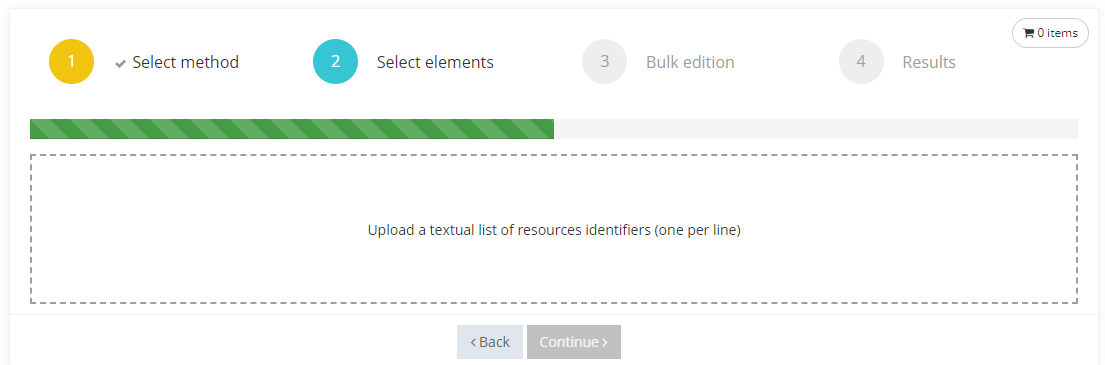
Task: Select the dashed-border upload drop zone
Action: pyautogui.click(x=554, y=229)
